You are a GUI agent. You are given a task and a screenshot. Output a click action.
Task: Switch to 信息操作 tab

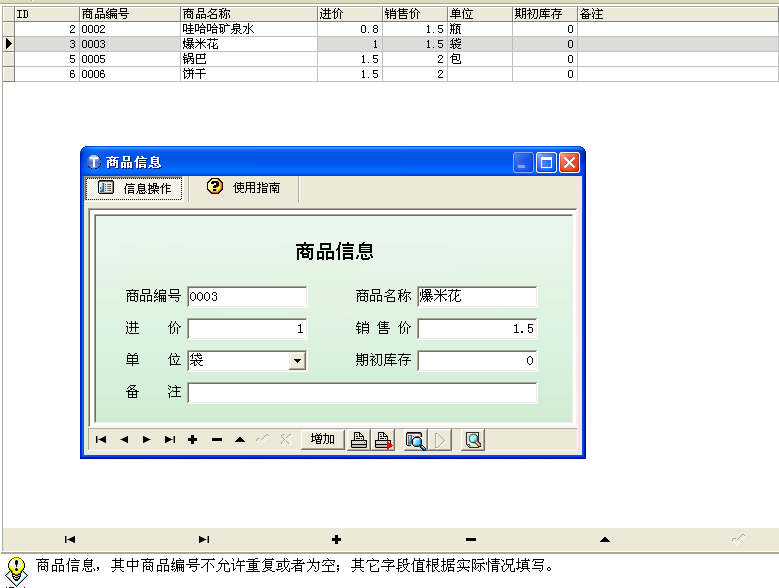[134, 188]
